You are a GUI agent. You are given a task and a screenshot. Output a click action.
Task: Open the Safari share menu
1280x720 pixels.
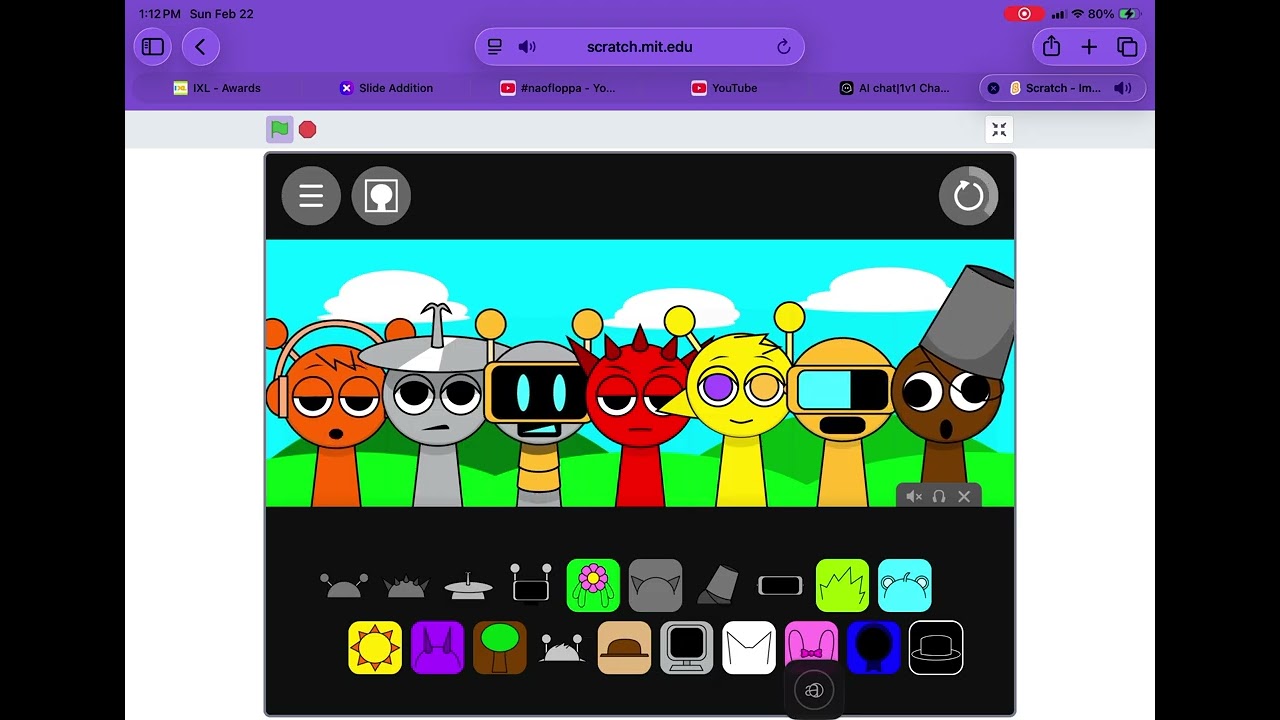pos(1051,46)
